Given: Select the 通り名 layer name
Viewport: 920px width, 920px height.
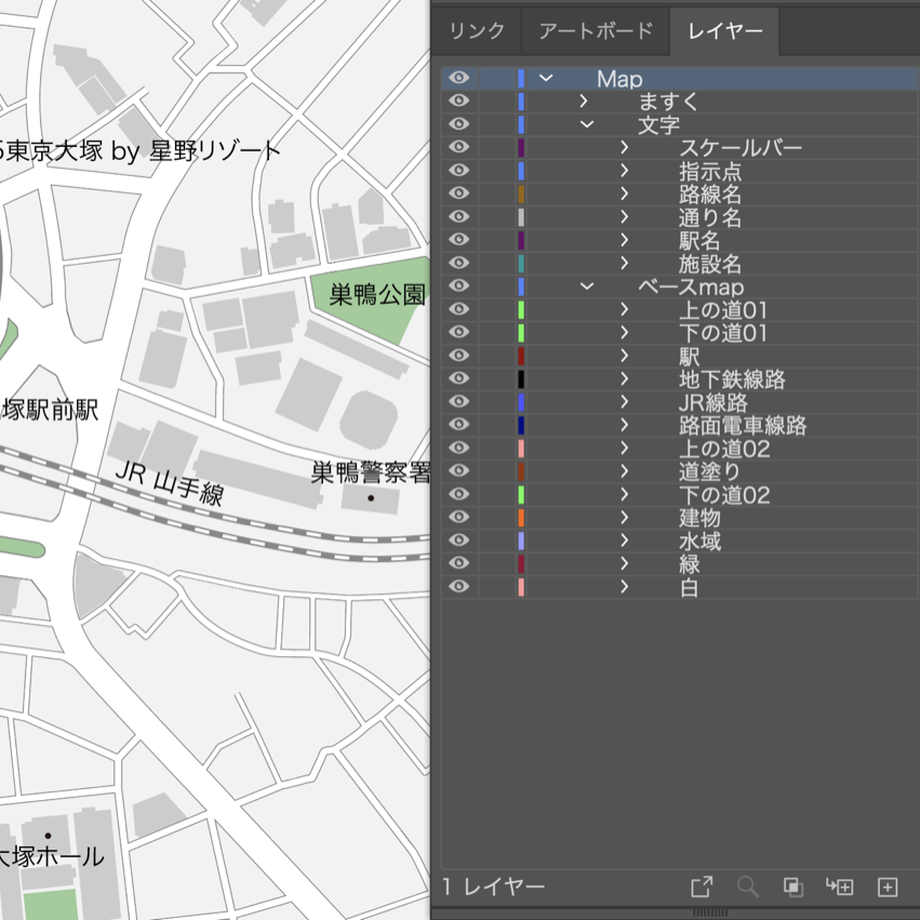Looking at the screenshot, I should [x=711, y=218].
